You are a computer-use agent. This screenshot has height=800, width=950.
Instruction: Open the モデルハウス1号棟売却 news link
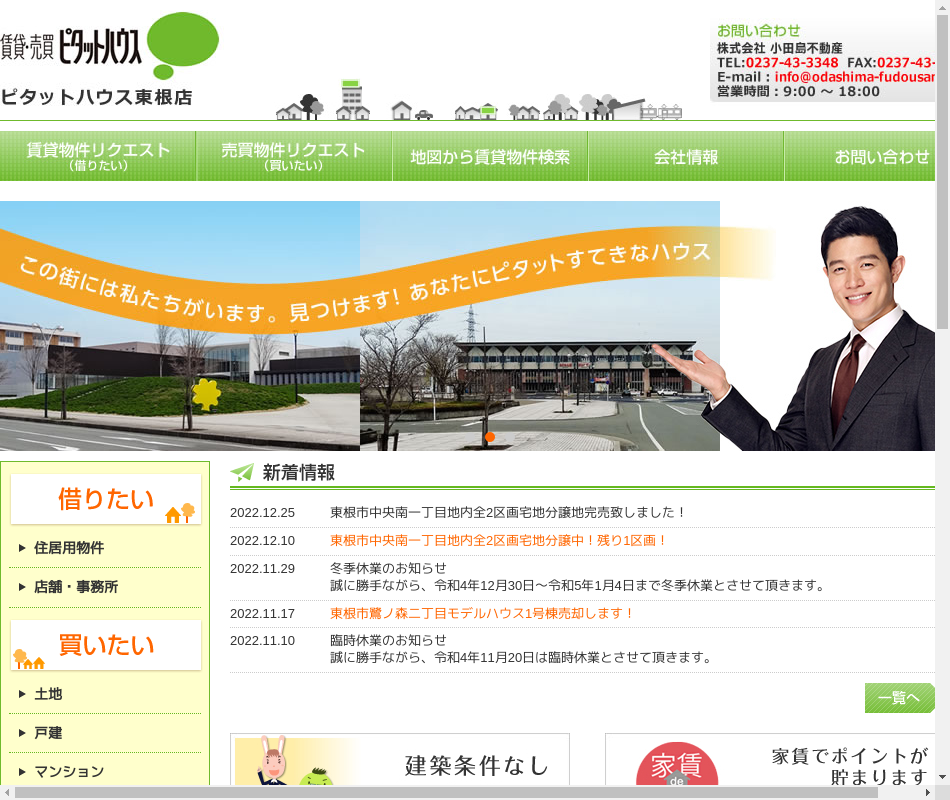[482, 613]
